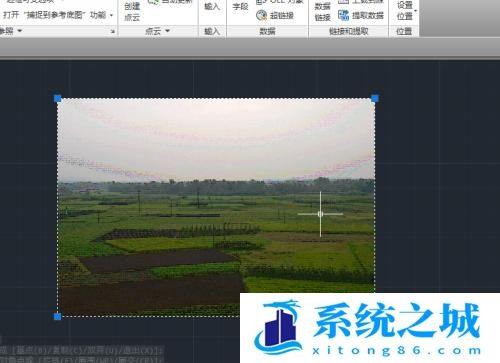The height and width of the screenshot is (363, 500).
Task: Click the 字段 field button
Action: pos(240,6)
